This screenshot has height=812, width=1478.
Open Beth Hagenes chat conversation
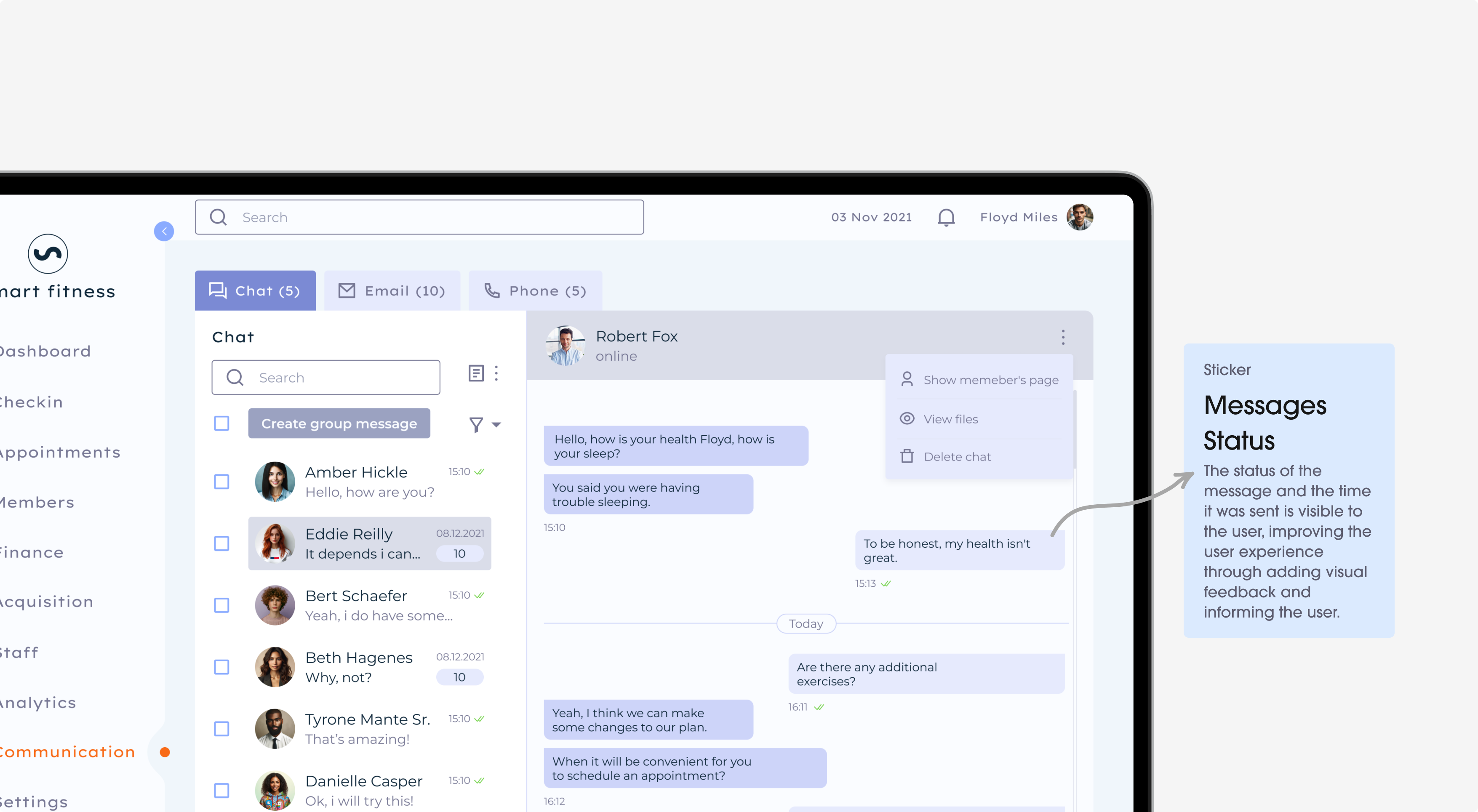pos(370,667)
